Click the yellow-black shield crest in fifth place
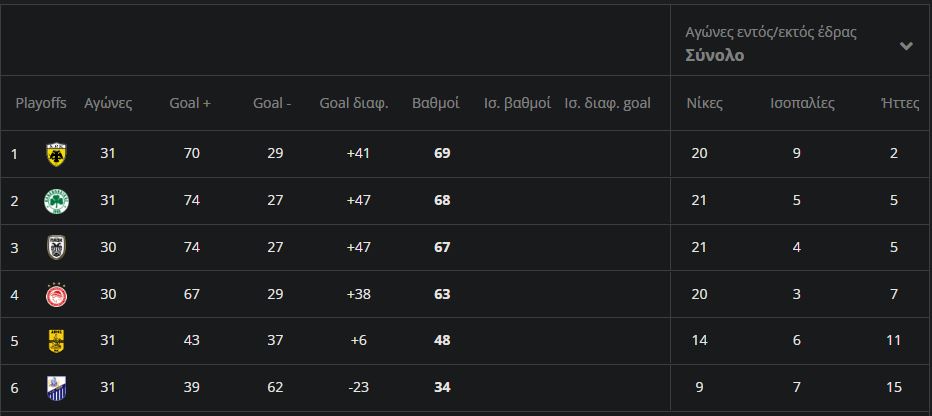This screenshot has width=932, height=416. point(56,341)
